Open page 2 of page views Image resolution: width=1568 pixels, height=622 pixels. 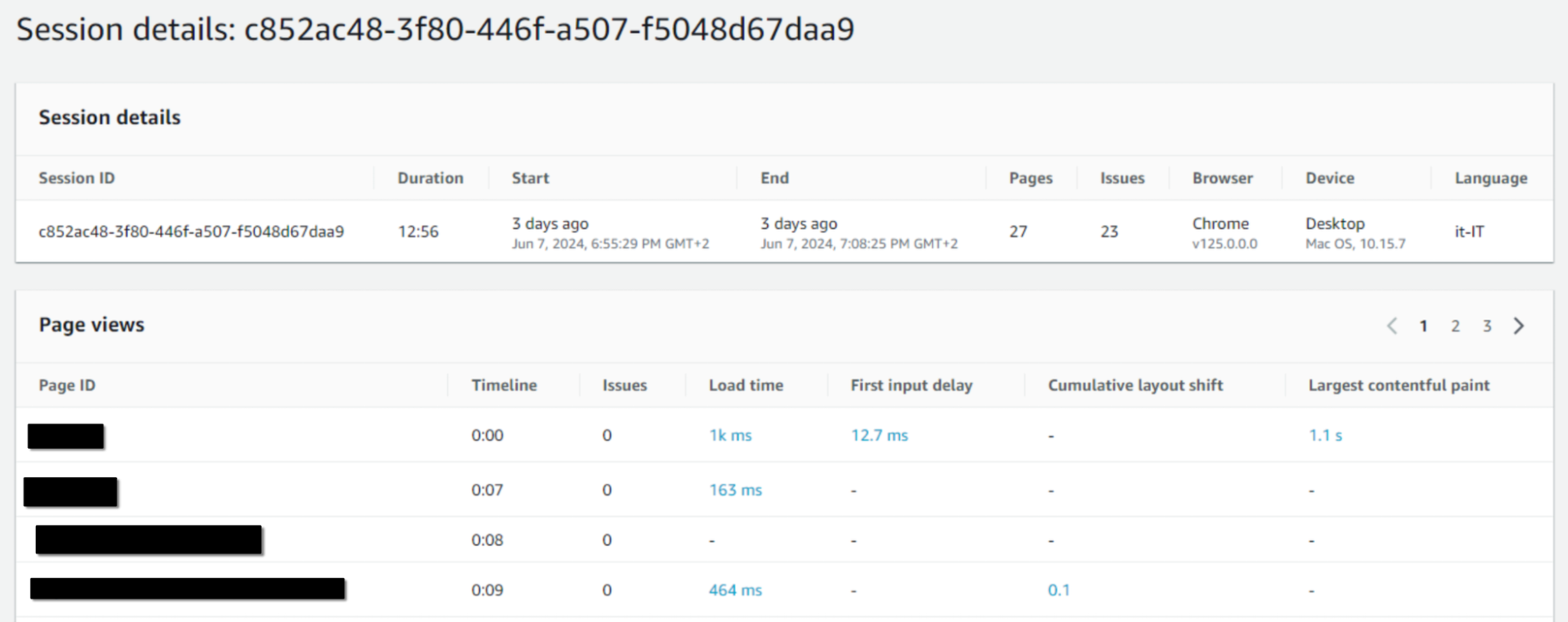(1455, 326)
